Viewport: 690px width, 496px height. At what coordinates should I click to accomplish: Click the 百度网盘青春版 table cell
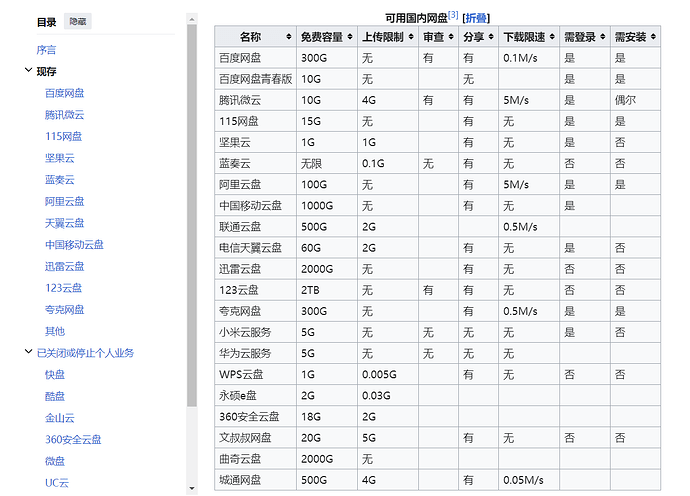click(255, 79)
